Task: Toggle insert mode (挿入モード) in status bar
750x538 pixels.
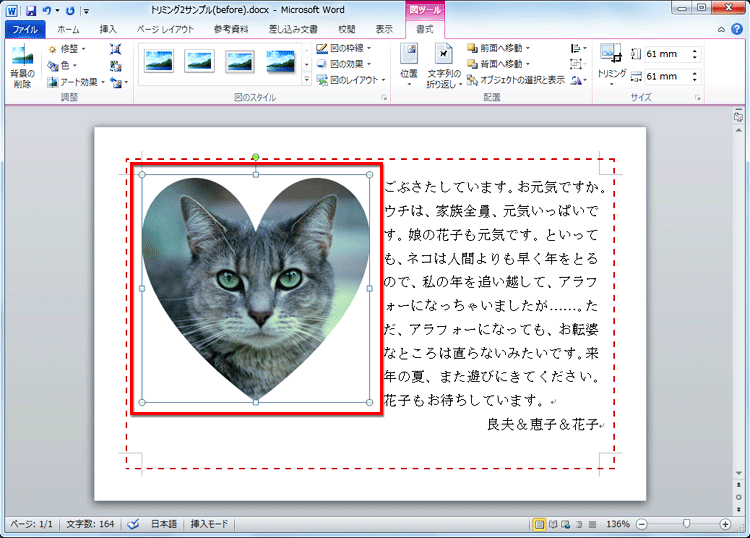Action: click(209, 524)
